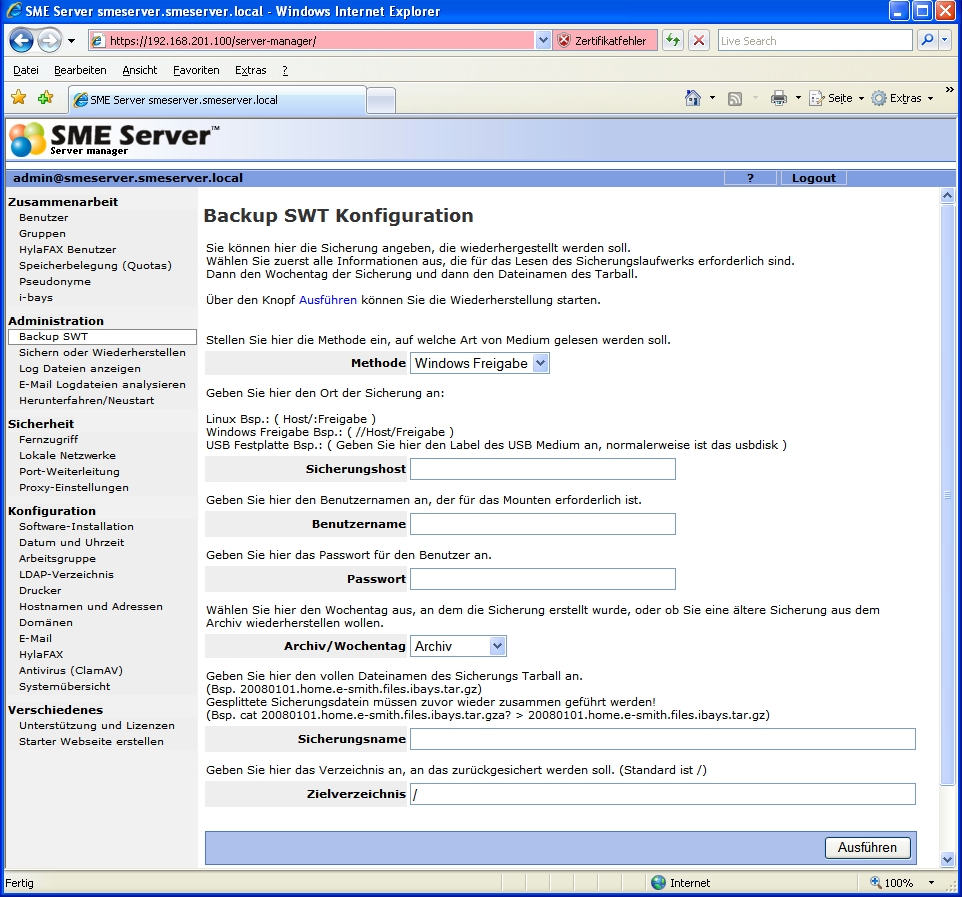
Task: Click the Zielverzeichnis input field
Action: 663,794
